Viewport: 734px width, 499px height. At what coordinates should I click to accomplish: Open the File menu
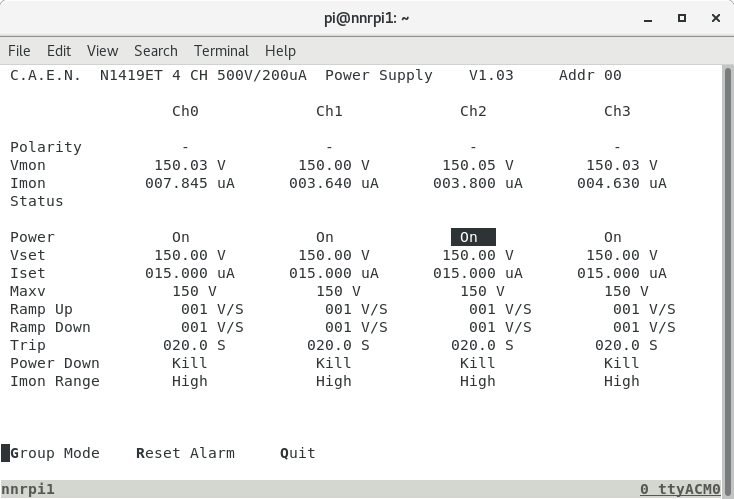click(19, 51)
